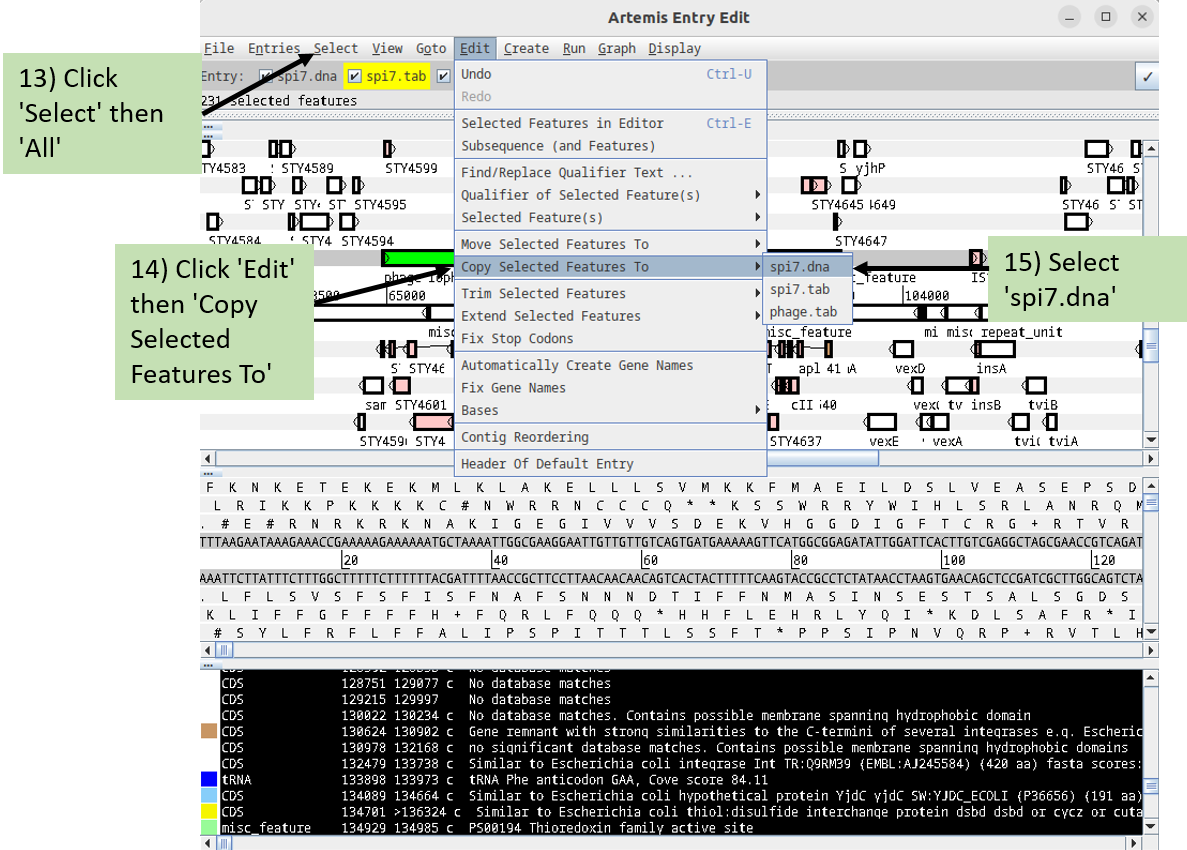The image size is (1187, 850).
Task: Select the tRNA Phe row in feature list
Action: point(450,779)
